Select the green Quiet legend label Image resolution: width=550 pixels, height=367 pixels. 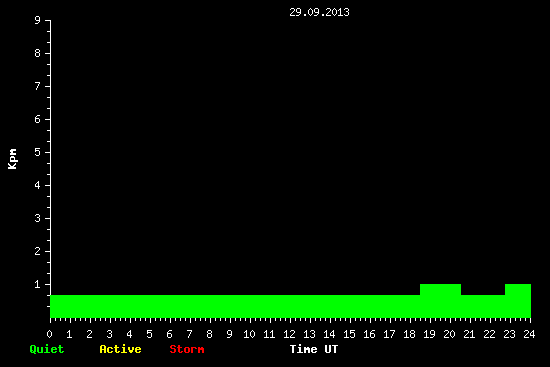coord(47,349)
